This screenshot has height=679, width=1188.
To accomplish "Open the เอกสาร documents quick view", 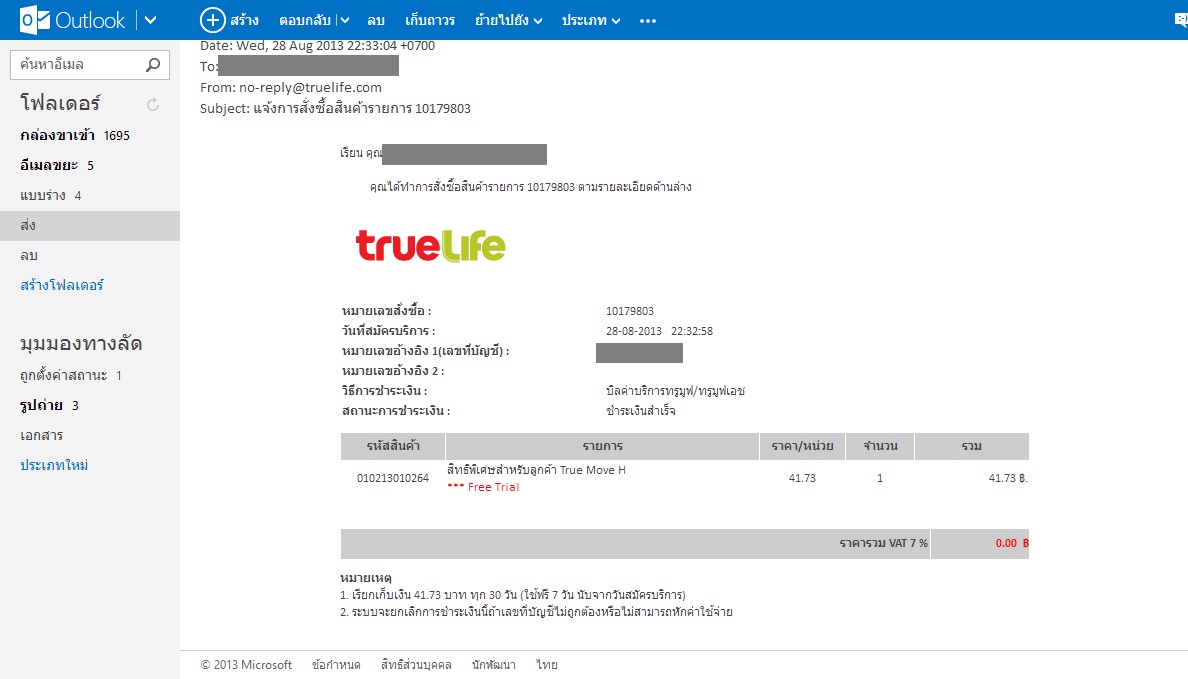I will pos(42,435).
